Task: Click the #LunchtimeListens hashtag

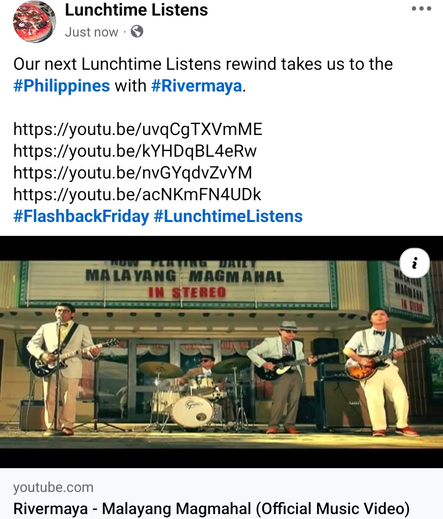Action: coord(228,216)
